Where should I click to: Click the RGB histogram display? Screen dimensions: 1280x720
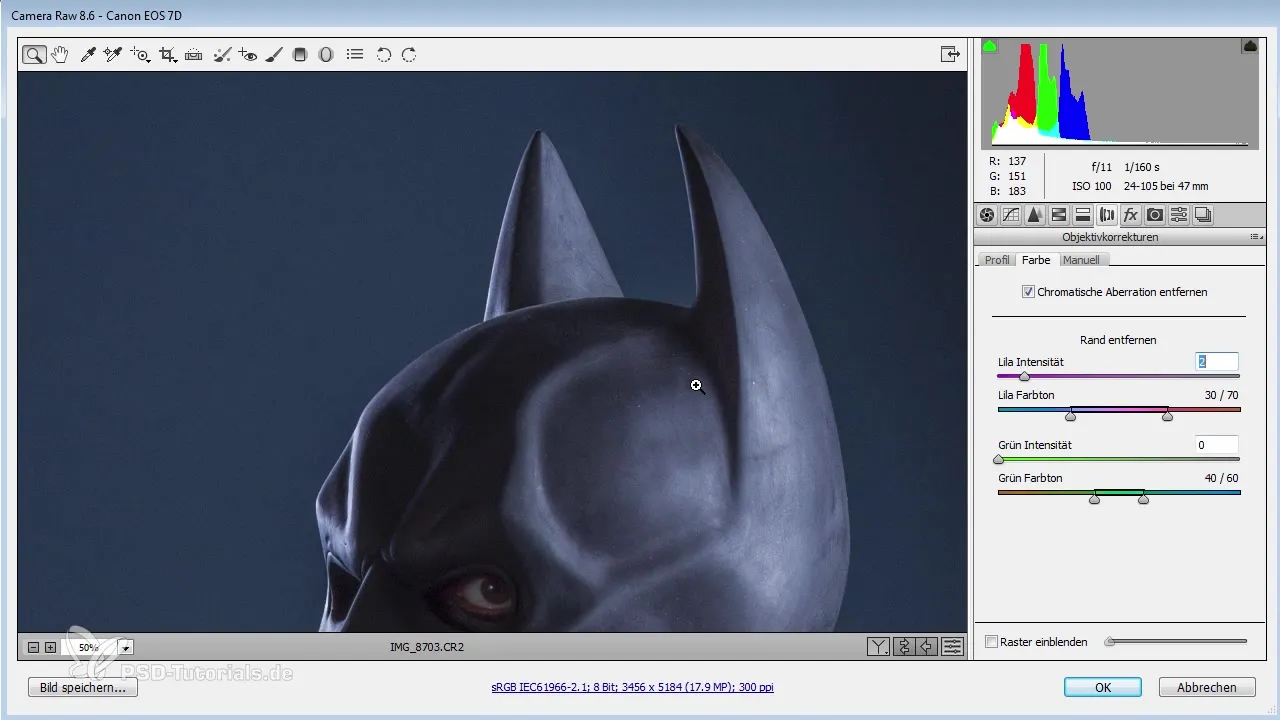[x=1120, y=94]
